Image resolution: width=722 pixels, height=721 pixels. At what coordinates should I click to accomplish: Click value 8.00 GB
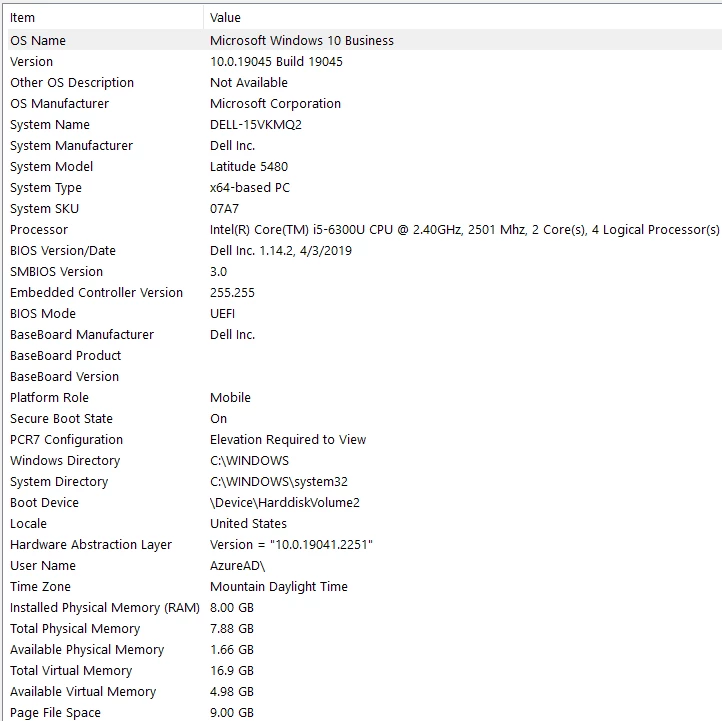232,608
